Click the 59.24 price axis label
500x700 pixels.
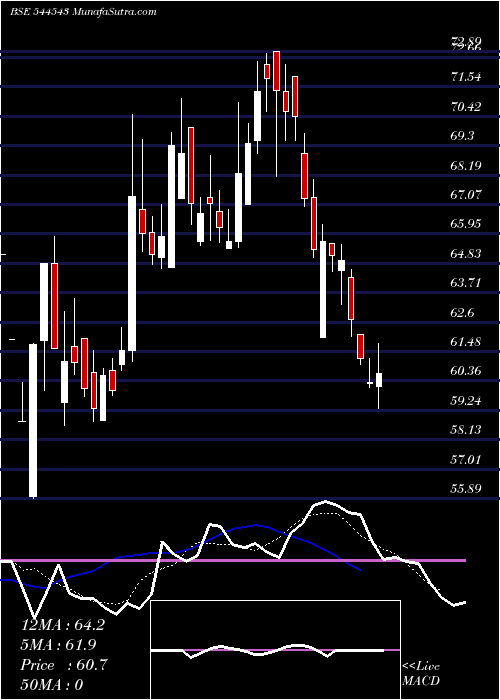pos(467,400)
